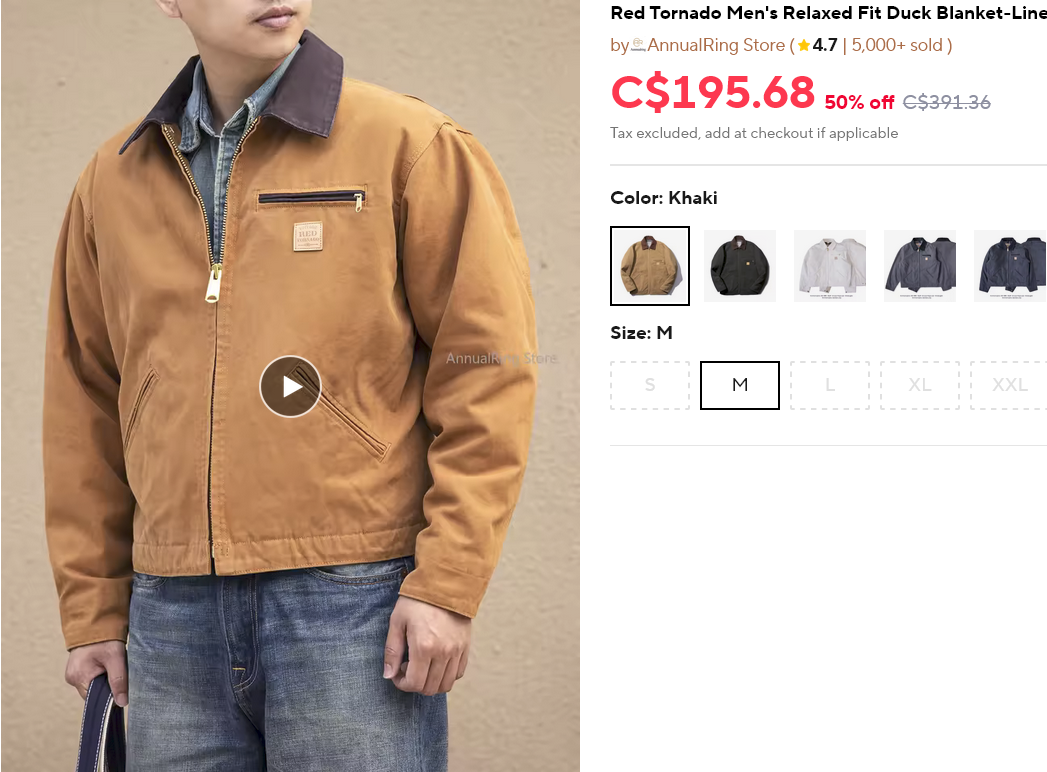Click the star rating icon
The width and height of the screenshot is (1047, 772).
pos(804,45)
